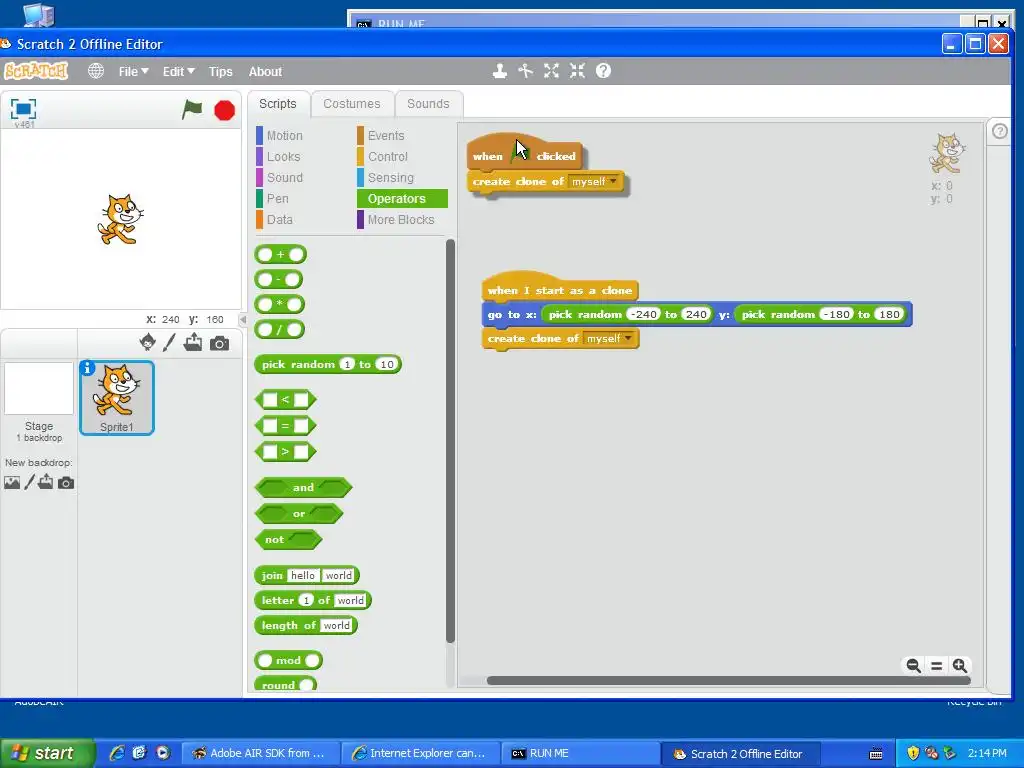
Task: Choose new sprite from library icon
Action: (x=148, y=342)
